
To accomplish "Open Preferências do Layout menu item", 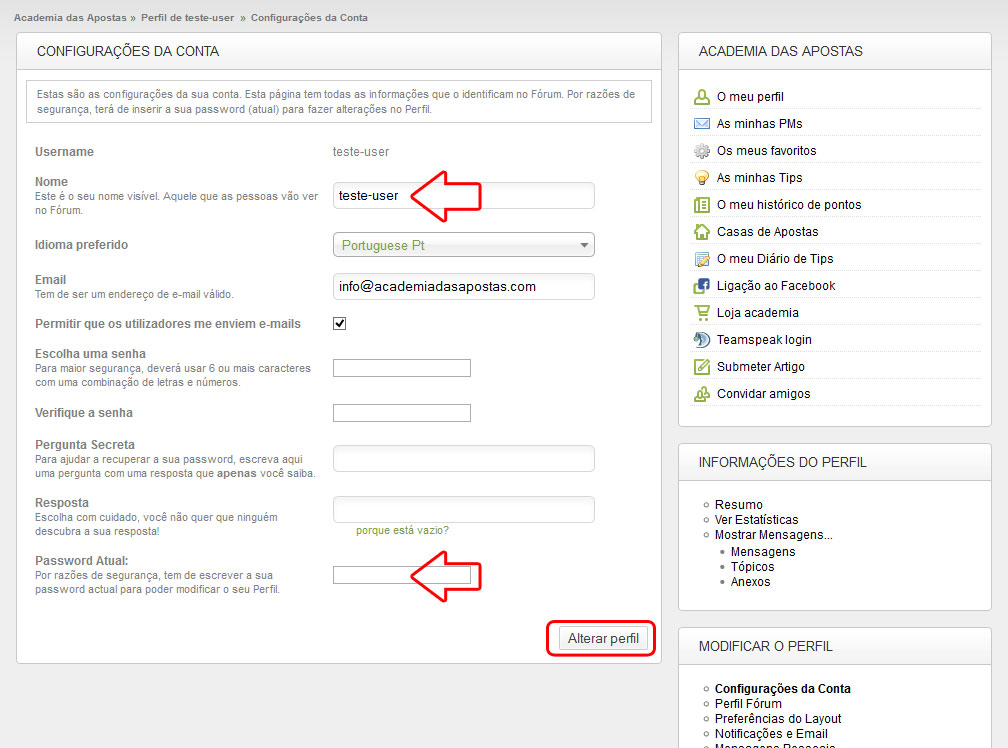I will pyautogui.click(x=778, y=719).
